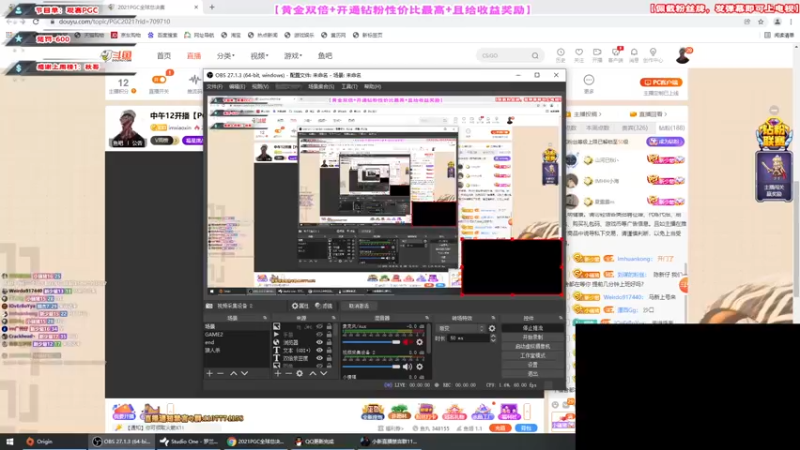The image size is (800, 450).
Task: Pop out the Audio Mixer dock panel
Action: click(427, 318)
